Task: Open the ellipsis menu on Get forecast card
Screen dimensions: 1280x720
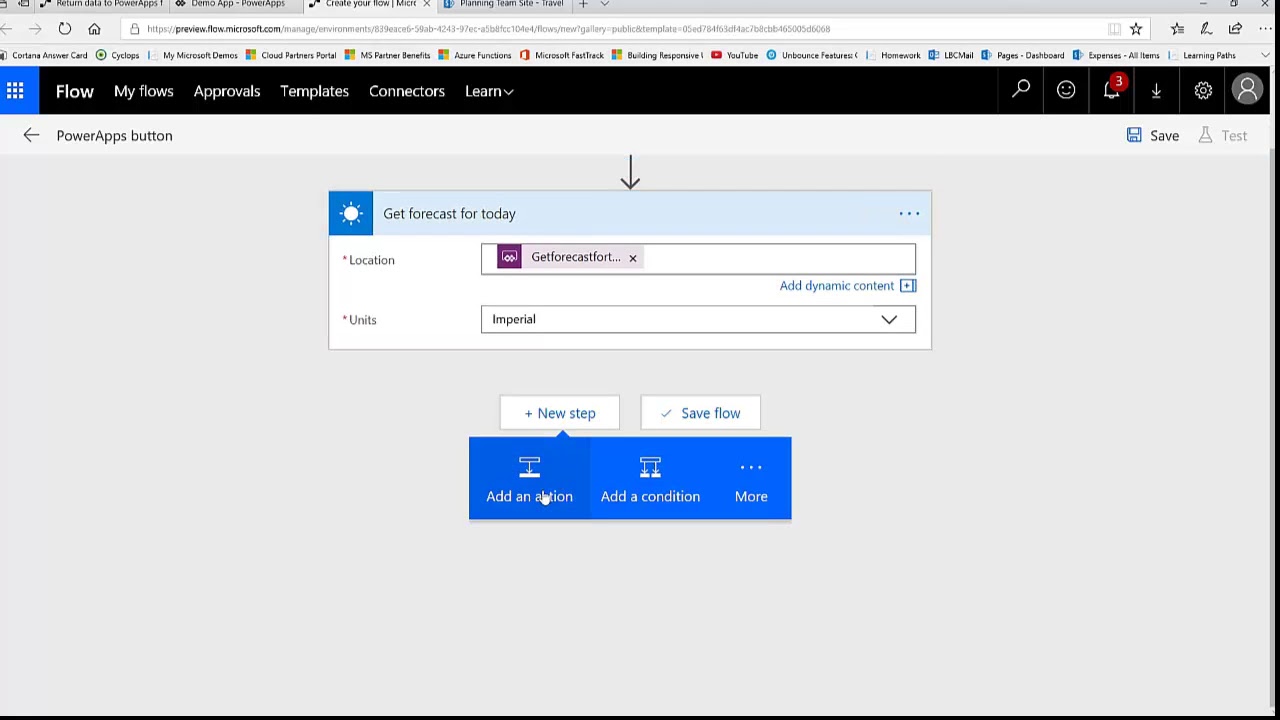Action: (909, 213)
